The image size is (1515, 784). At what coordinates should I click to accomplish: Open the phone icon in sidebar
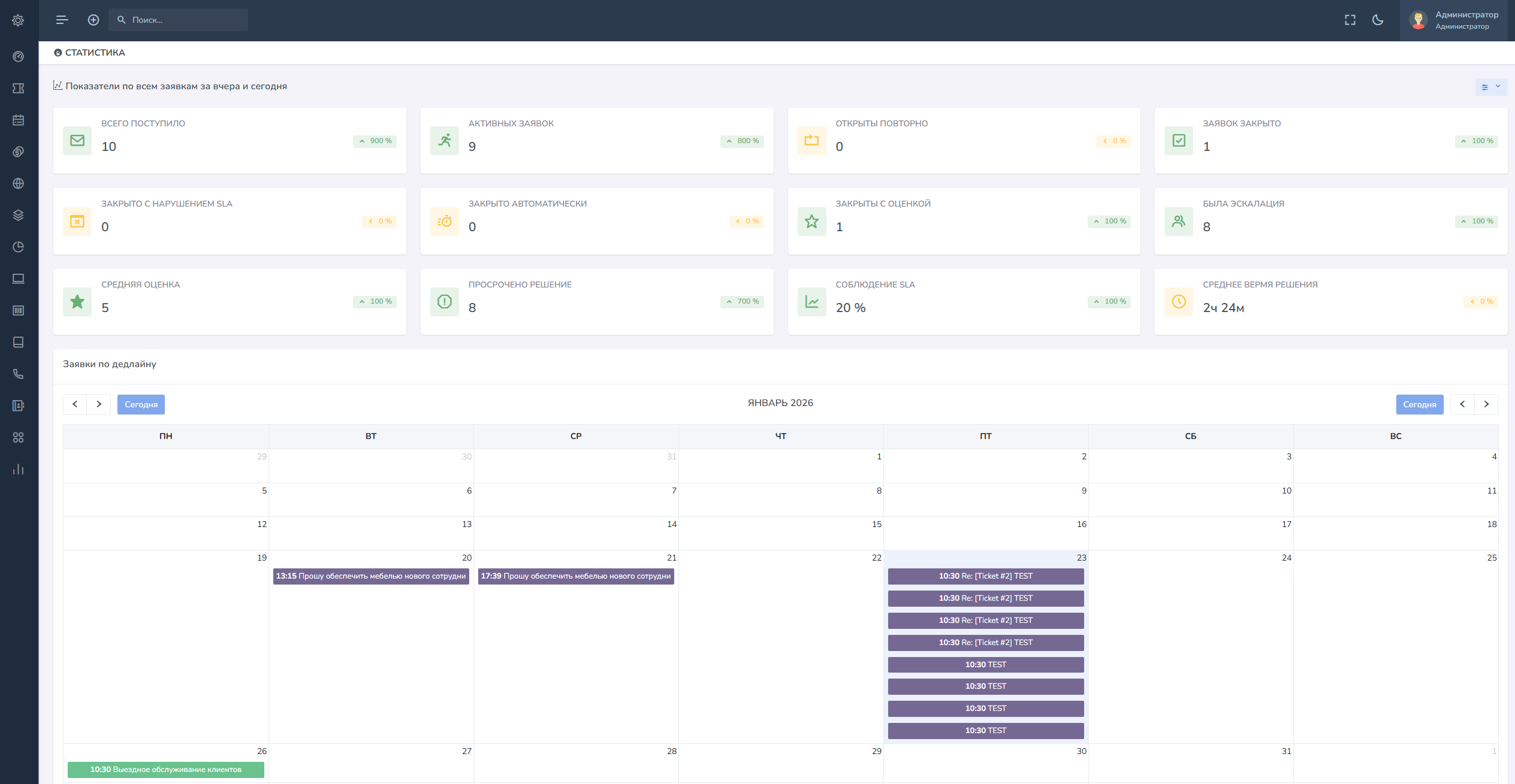pos(19,374)
